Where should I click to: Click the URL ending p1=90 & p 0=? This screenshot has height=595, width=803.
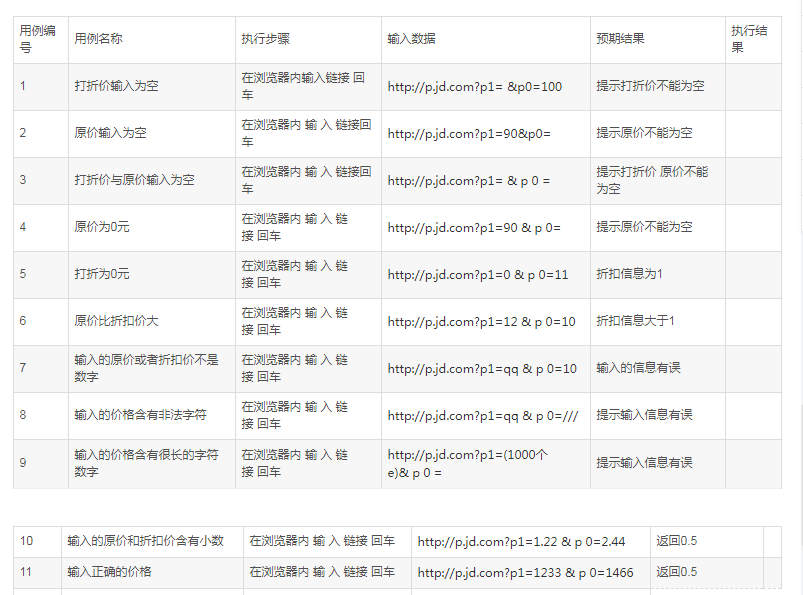[x=474, y=228]
